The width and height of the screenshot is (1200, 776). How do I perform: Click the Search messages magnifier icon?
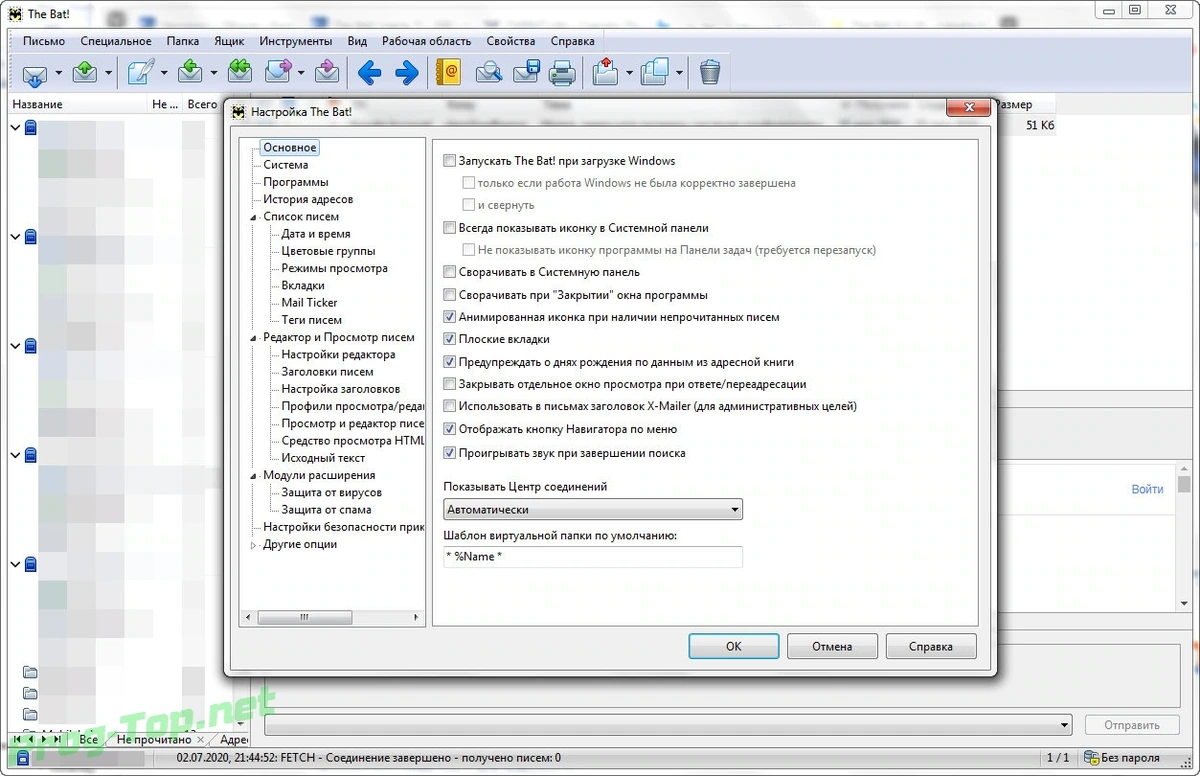(x=488, y=72)
